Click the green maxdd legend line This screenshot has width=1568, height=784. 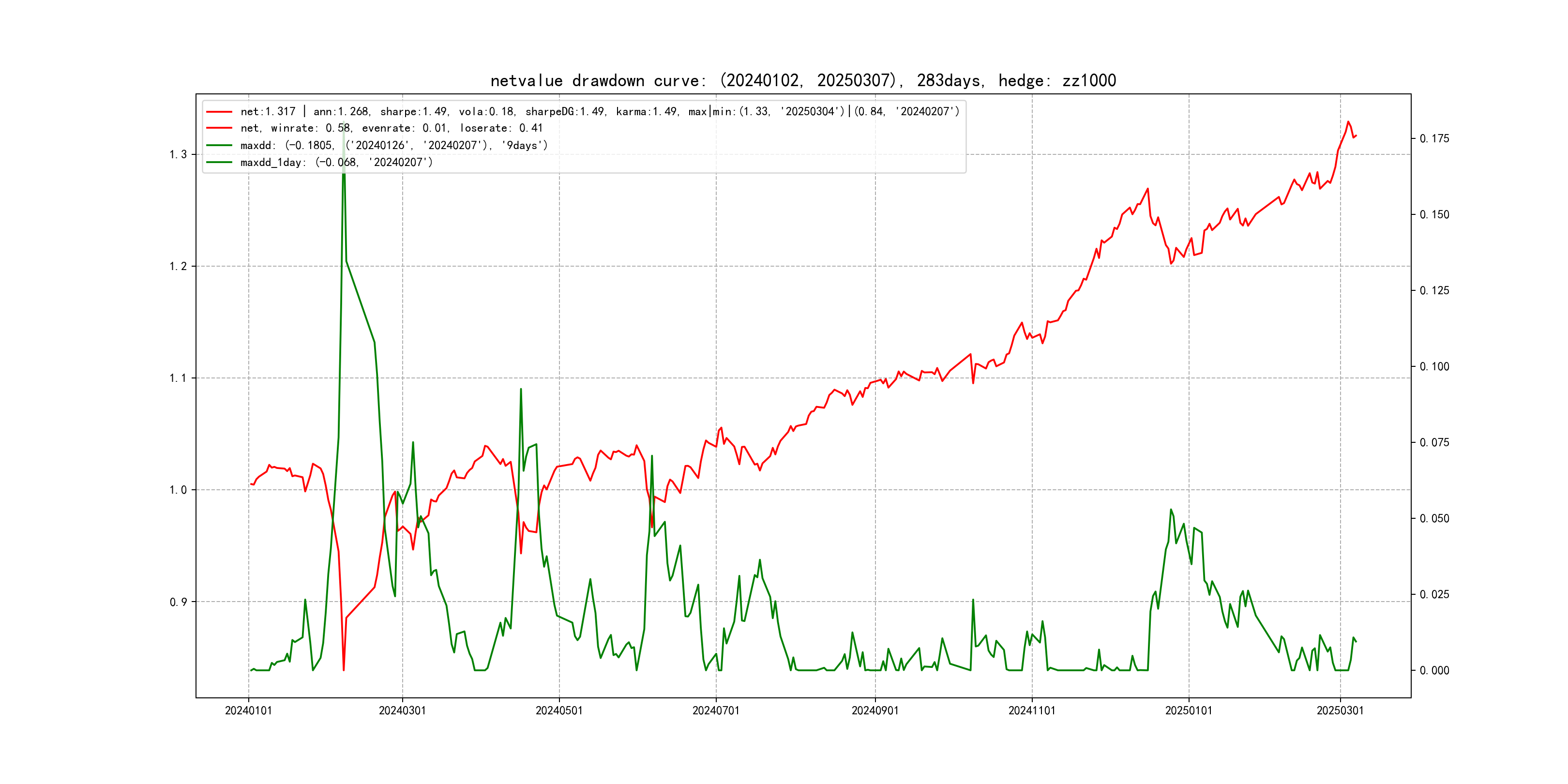click(x=219, y=146)
